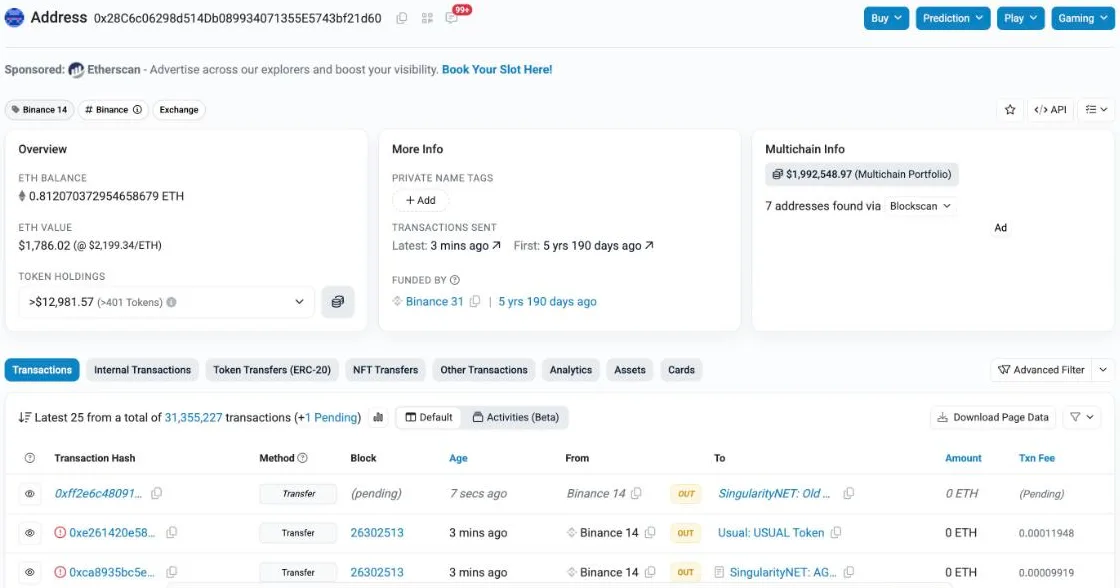Open the Buy dropdown

click(x=886, y=18)
